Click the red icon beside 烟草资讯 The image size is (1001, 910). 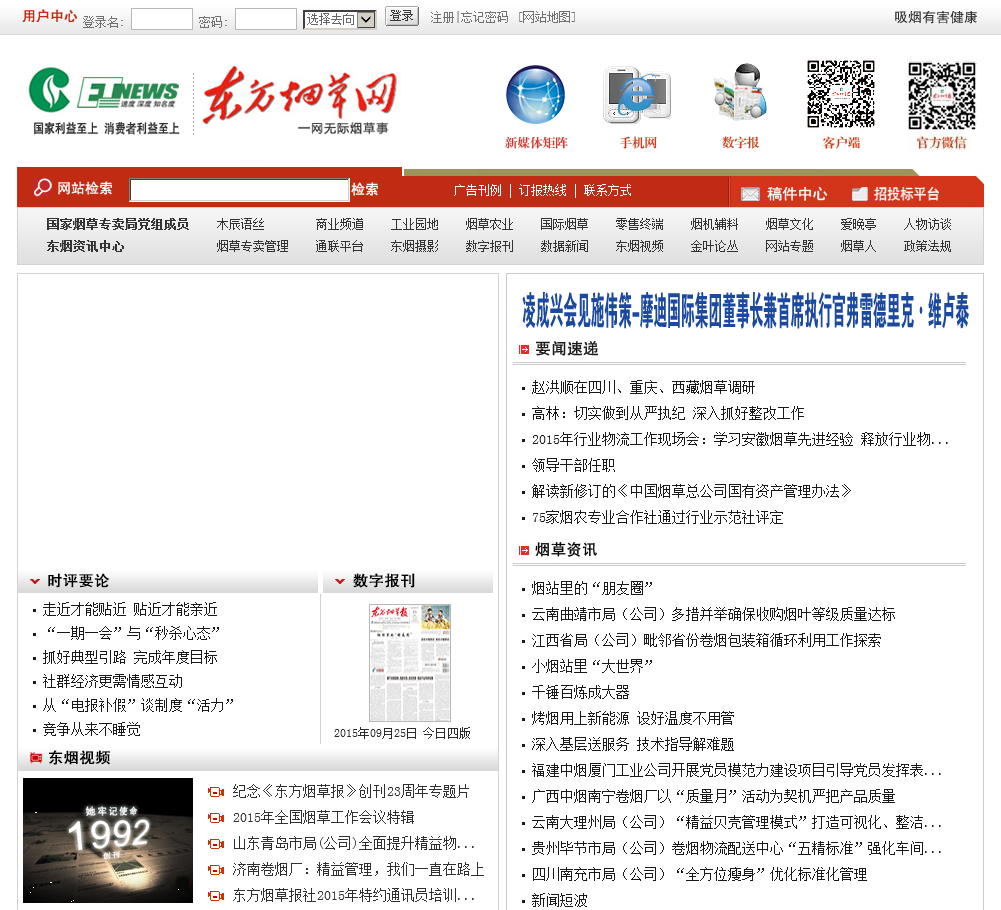524,550
